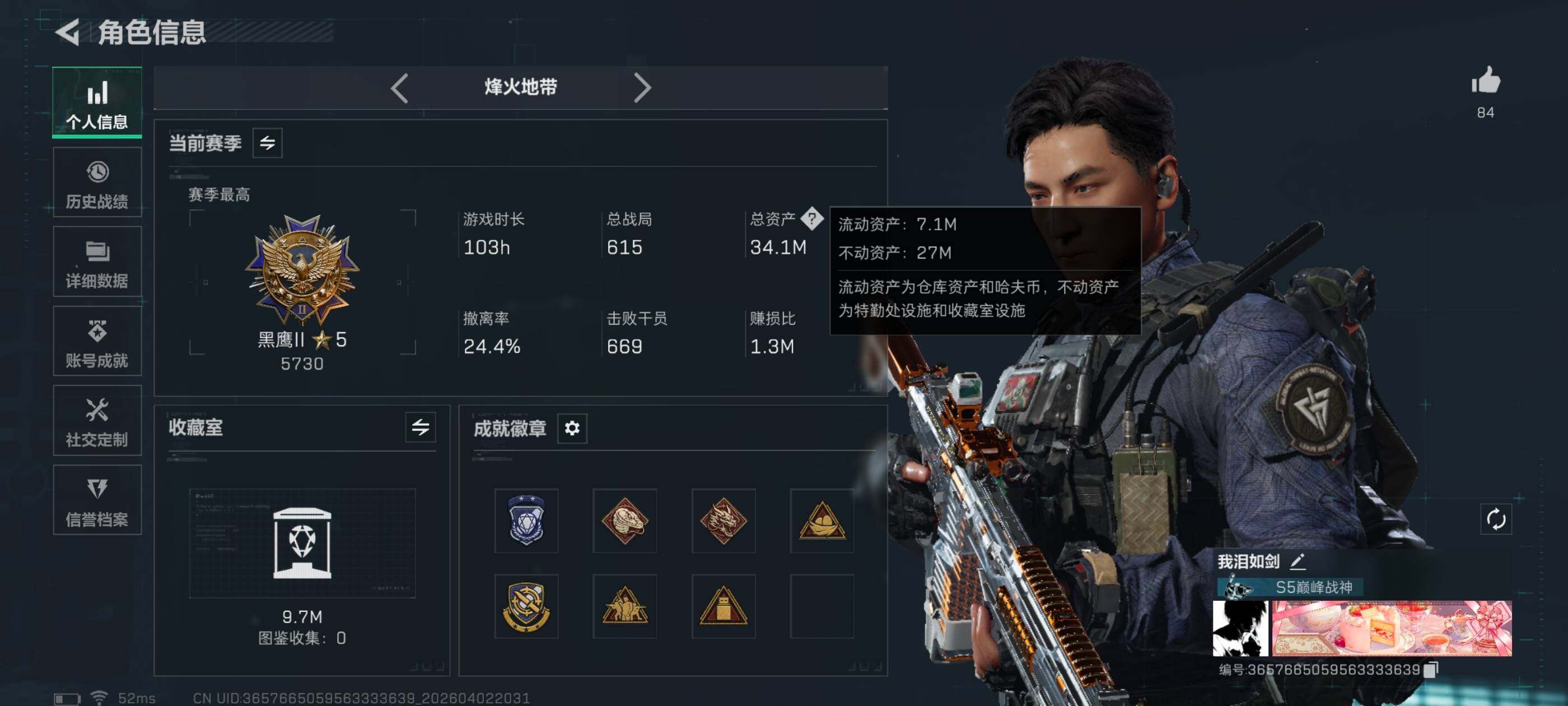Click the rotate character model icon
The image size is (1568, 706).
coord(1496,519)
